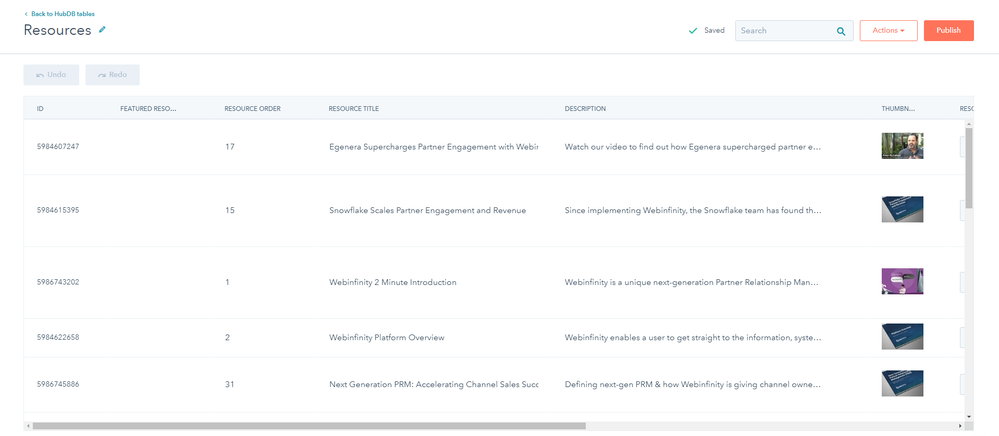Select resource order cell 31
Image resolution: width=999 pixels, height=436 pixels.
point(230,384)
